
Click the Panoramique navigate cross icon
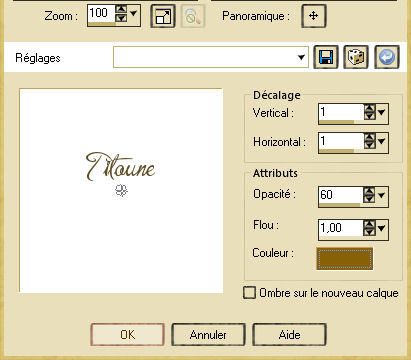[x=313, y=16]
